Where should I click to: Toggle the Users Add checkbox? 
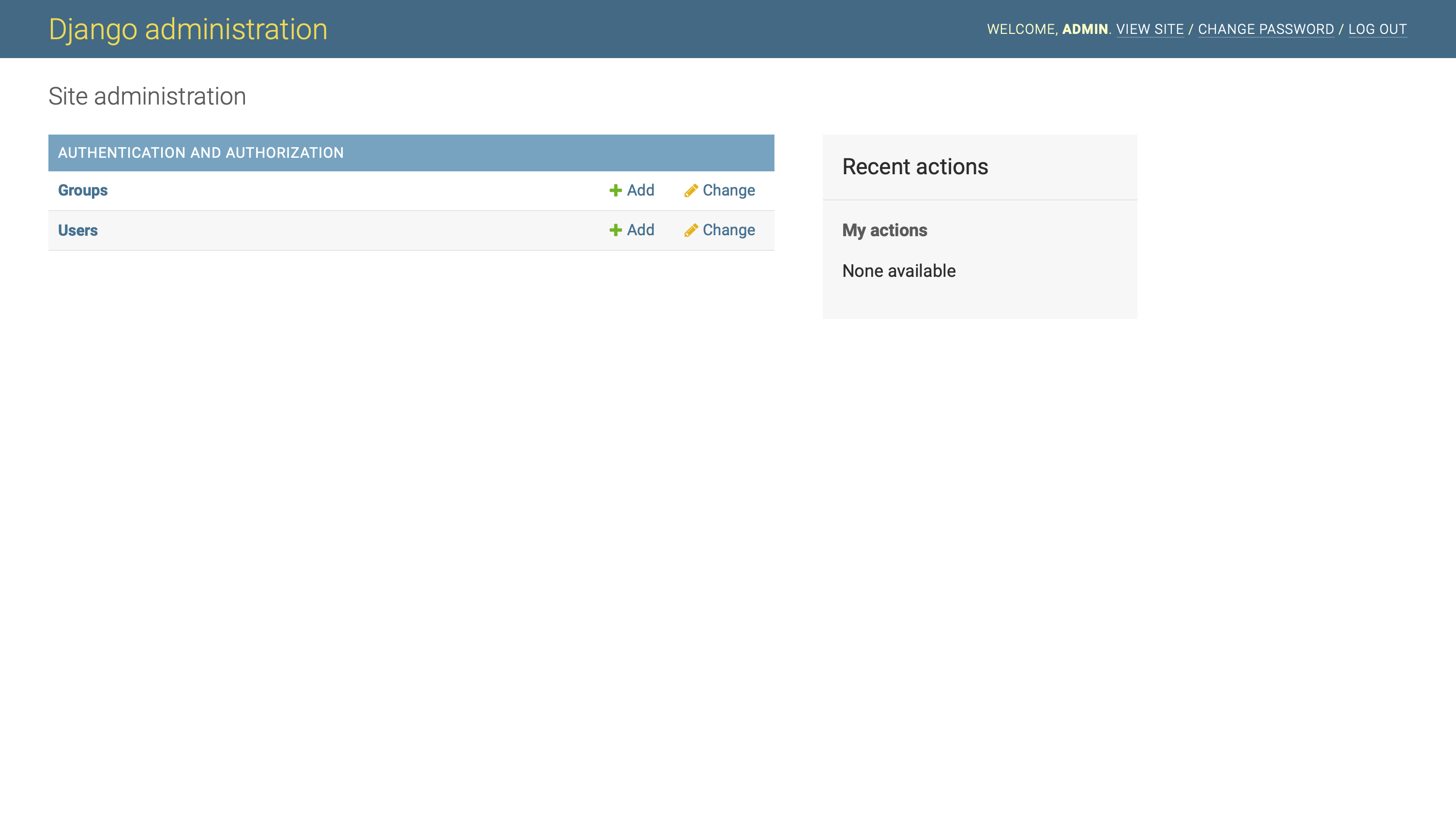[631, 230]
